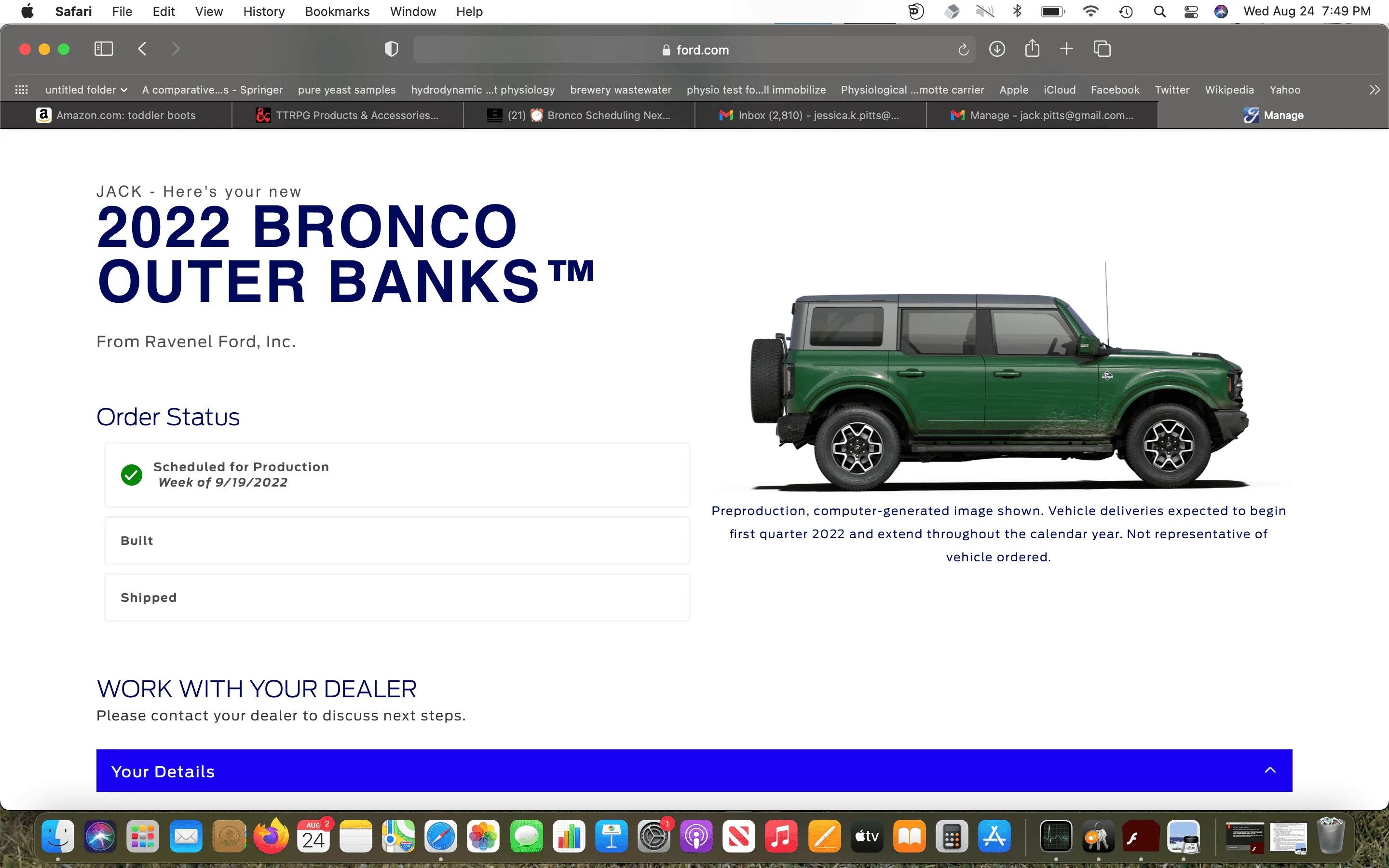Open Spotlight search in menu bar
The width and height of the screenshot is (1389, 868).
(x=1159, y=12)
